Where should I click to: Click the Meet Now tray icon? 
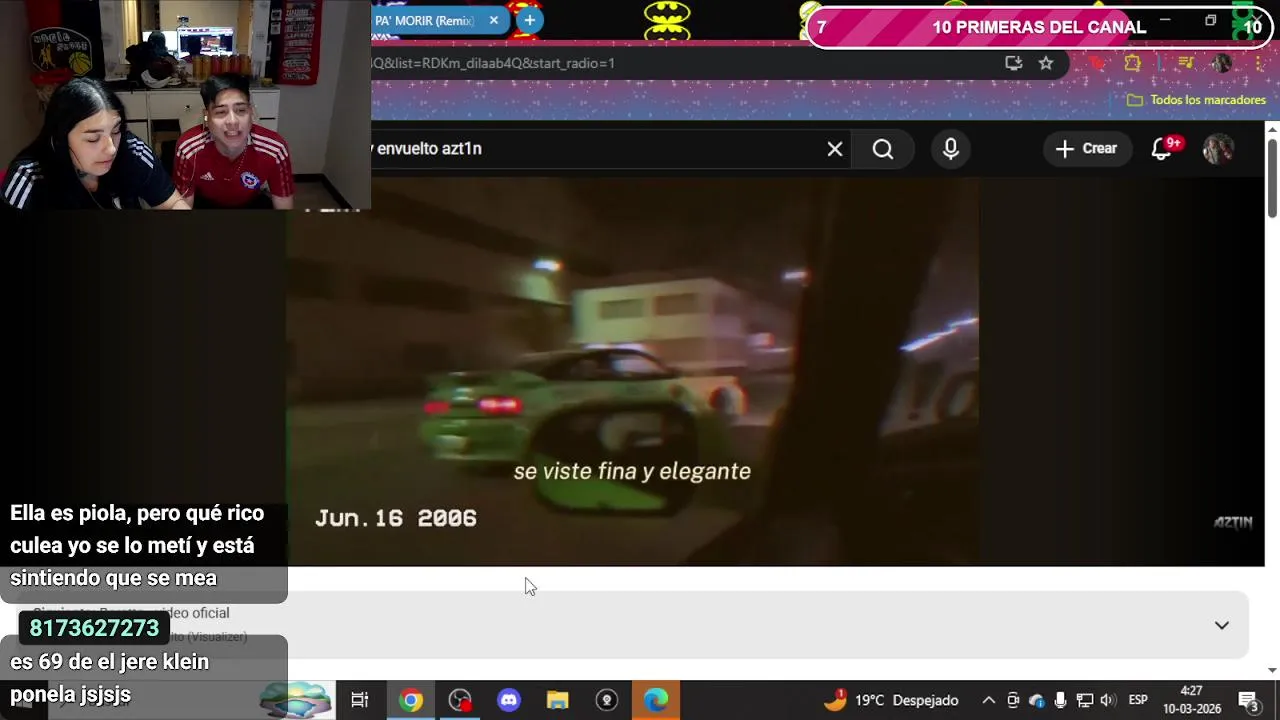pyautogui.click(x=1013, y=700)
